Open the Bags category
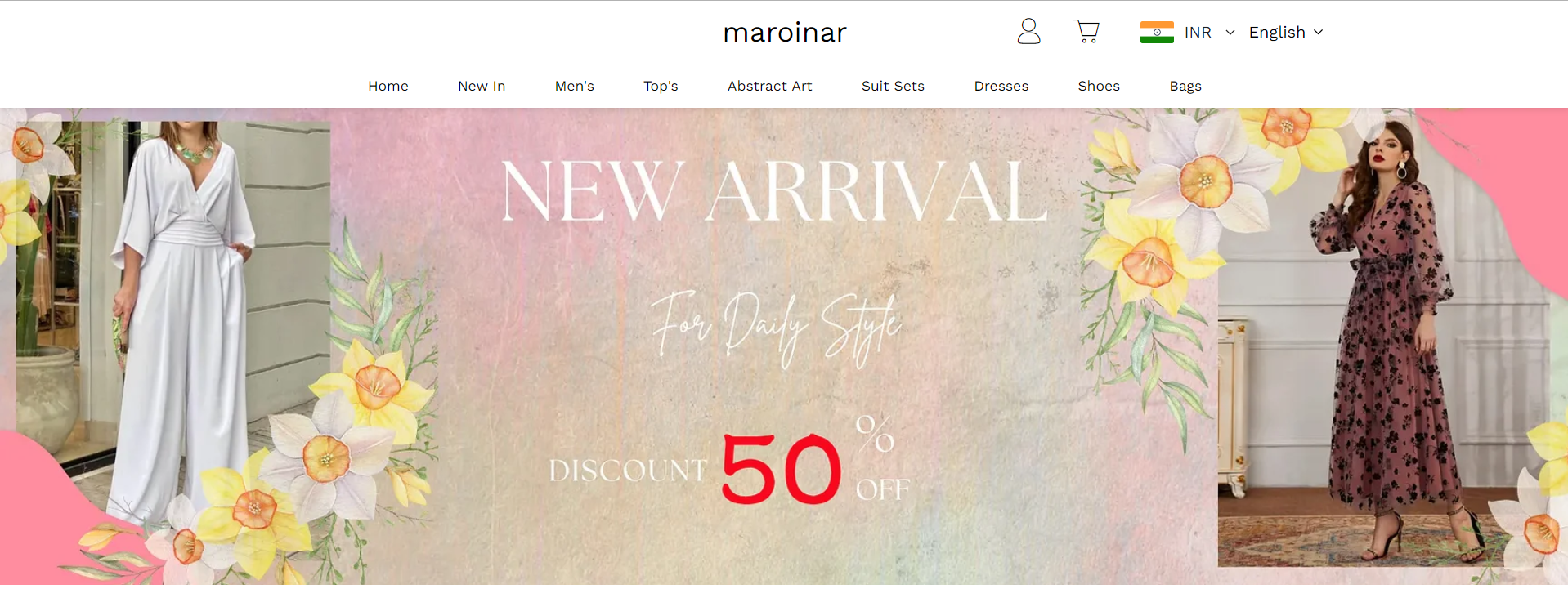The width and height of the screenshot is (1568, 589). pos(1185,86)
